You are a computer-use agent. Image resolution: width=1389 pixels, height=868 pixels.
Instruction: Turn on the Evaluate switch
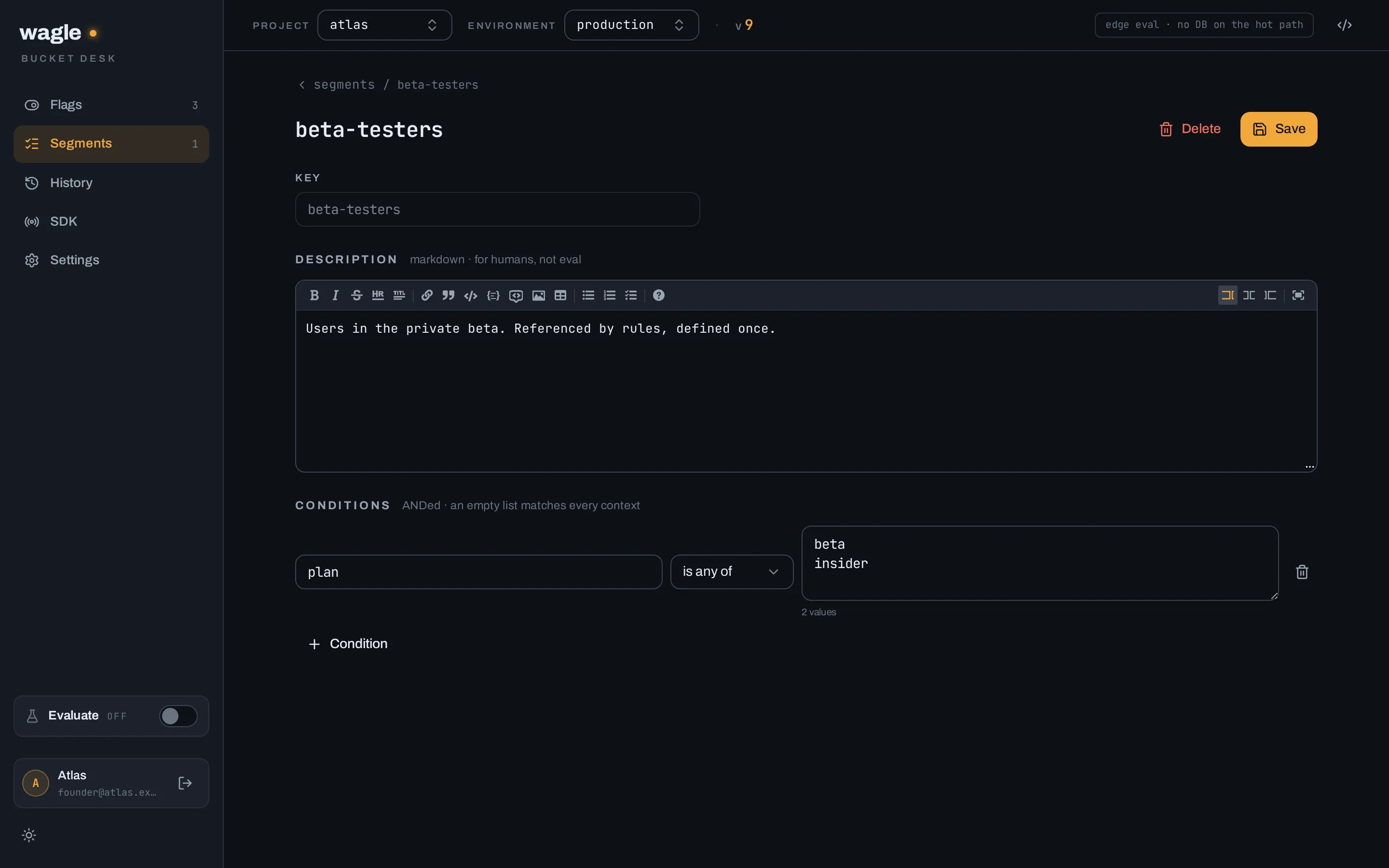[178, 716]
